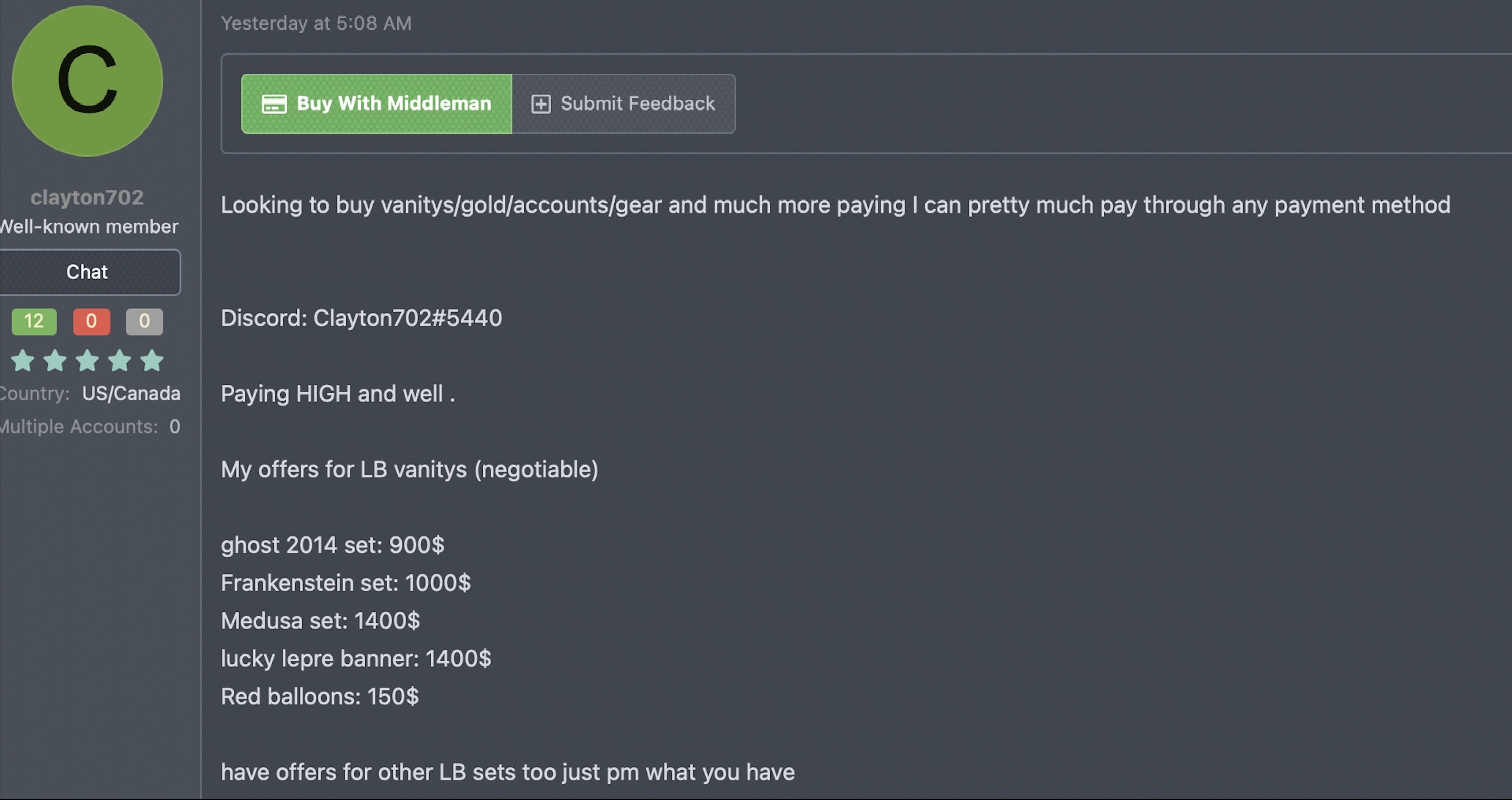1512x800 pixels.
Task: Click the Multiple Accounts count value
Action: tap(174, 426)
